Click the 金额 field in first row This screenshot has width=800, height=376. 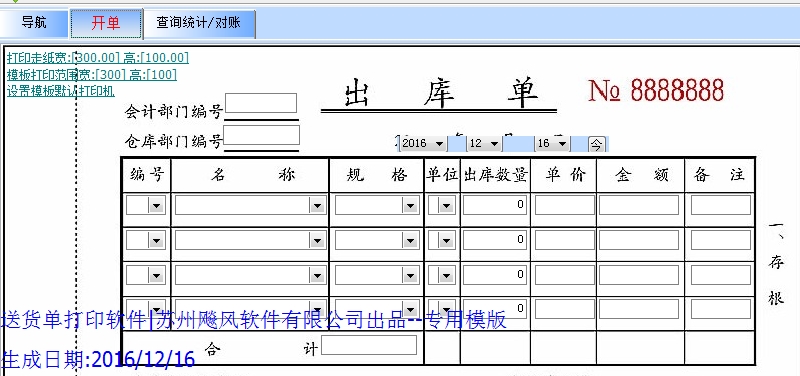click(639, 205)
